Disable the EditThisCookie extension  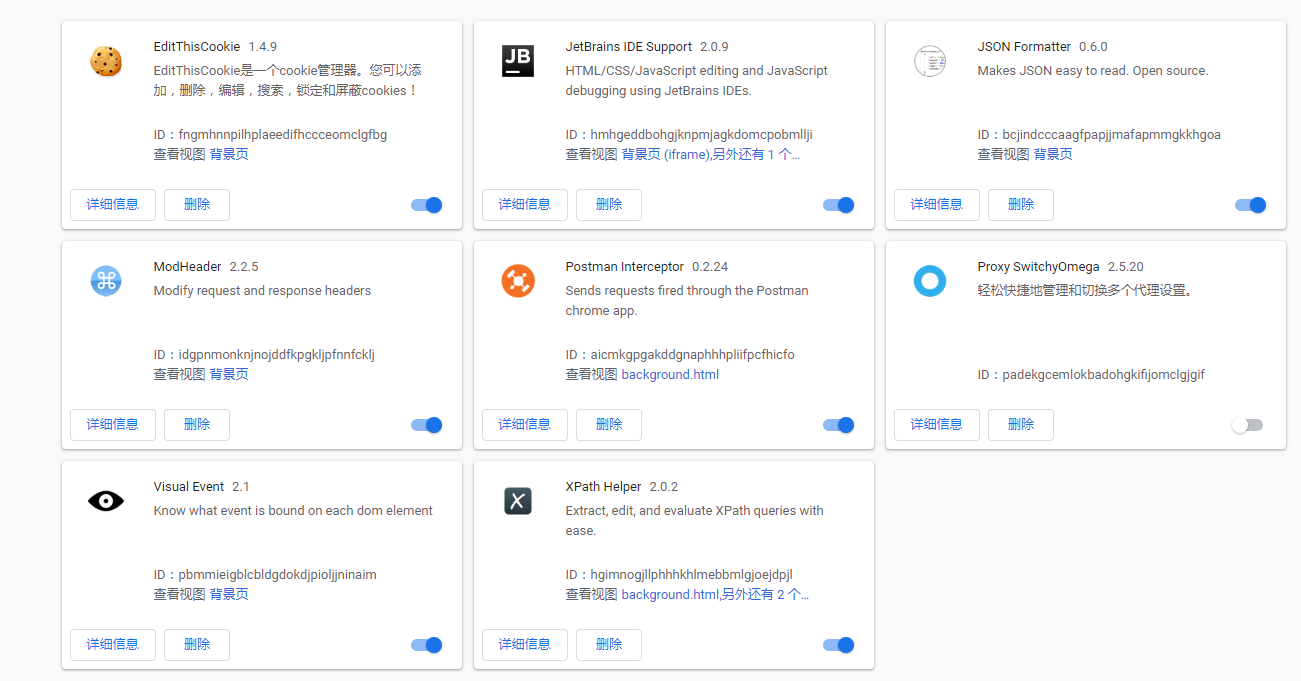(427, 205)
